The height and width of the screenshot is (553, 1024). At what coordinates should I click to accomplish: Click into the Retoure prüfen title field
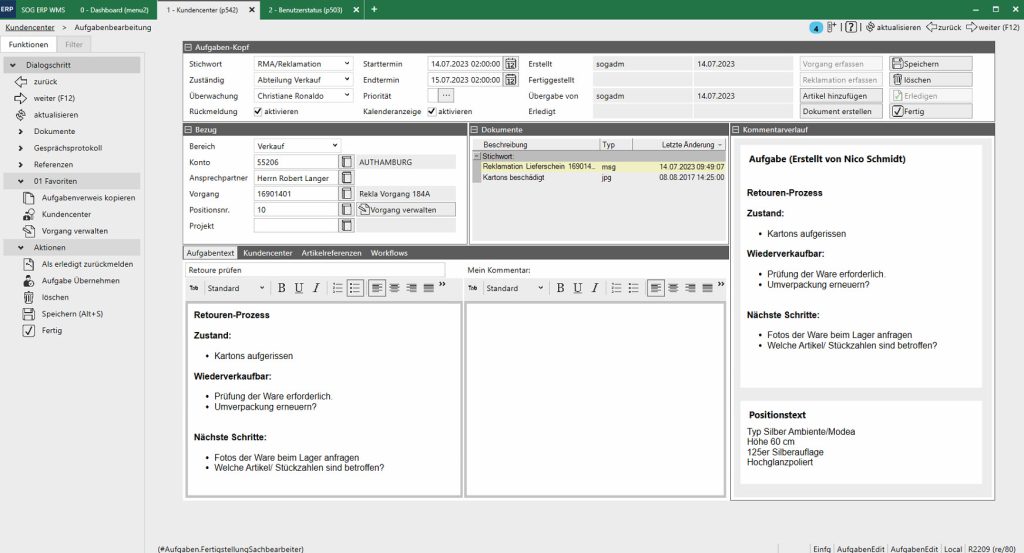tap(315, 270)
